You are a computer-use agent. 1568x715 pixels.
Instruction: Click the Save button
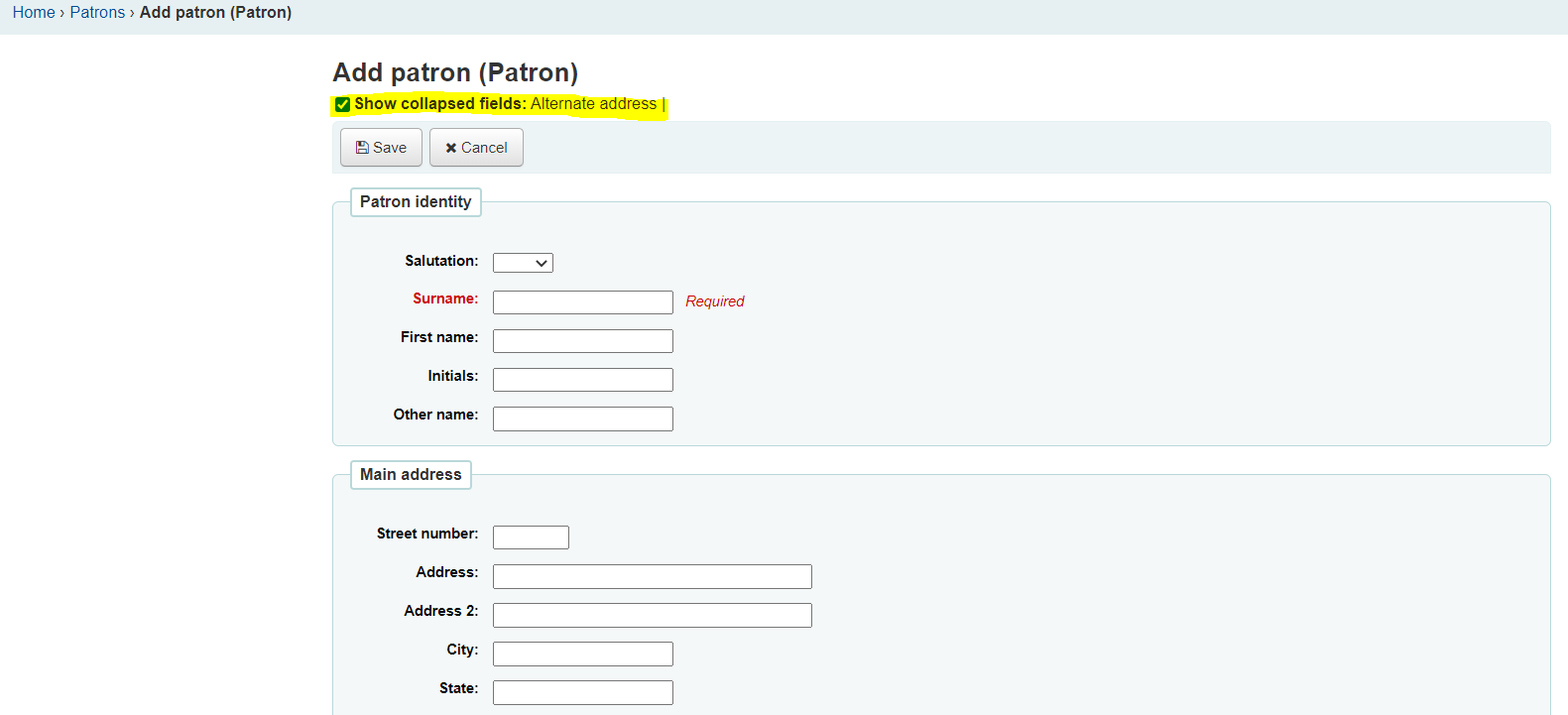[381, 148]
